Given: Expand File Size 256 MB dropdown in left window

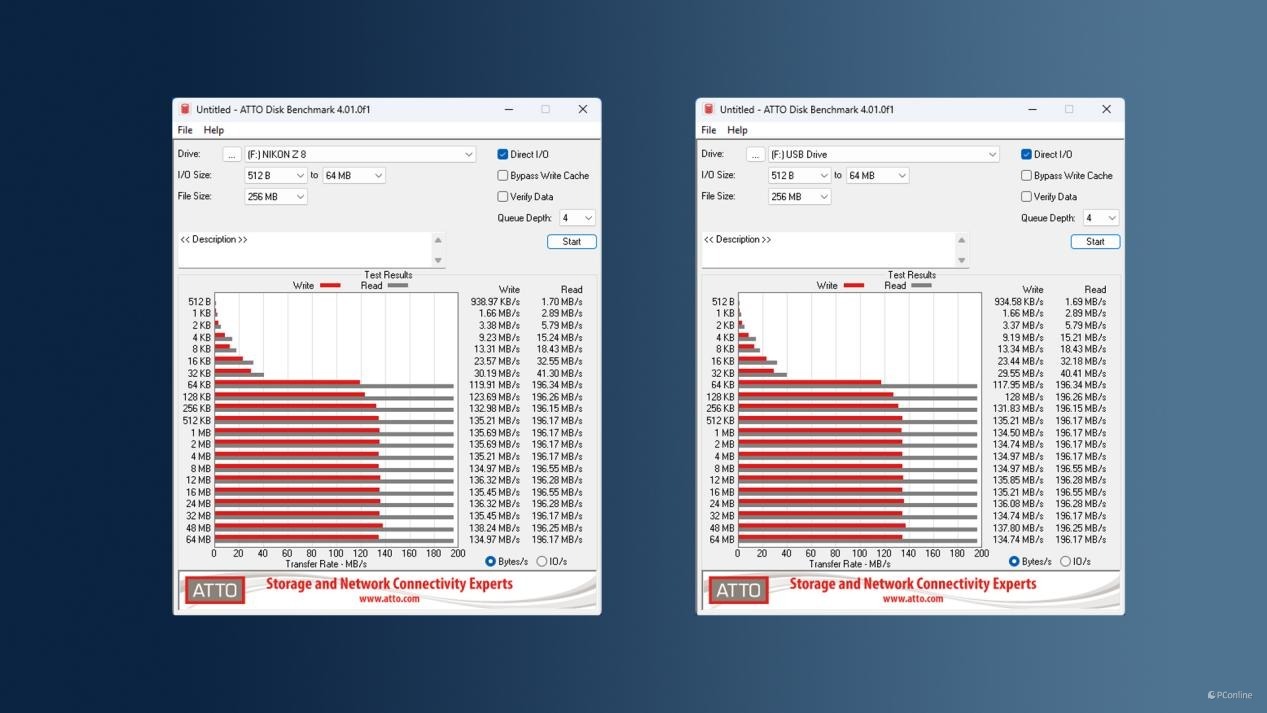Looking at the screenshot, I should 276,197.
